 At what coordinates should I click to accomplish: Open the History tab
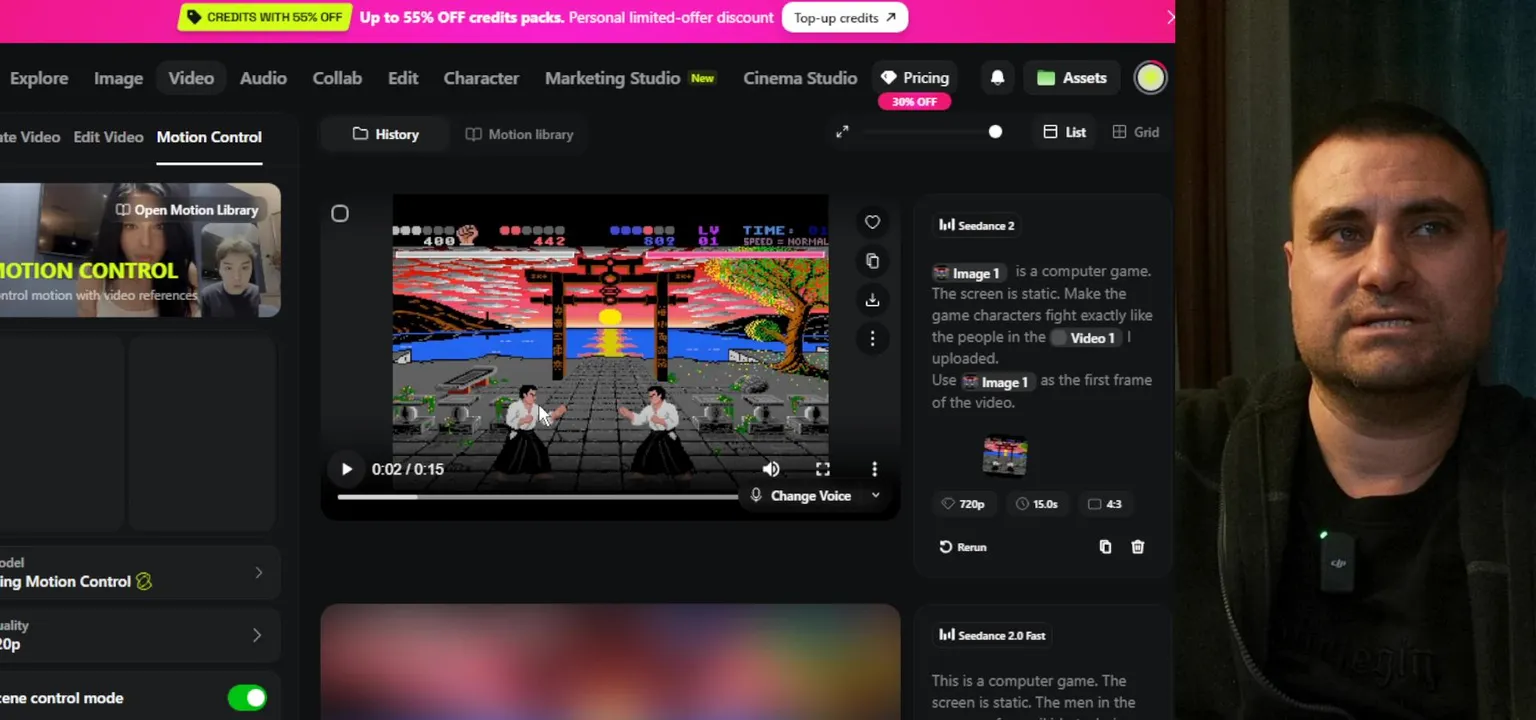[386, 134]
